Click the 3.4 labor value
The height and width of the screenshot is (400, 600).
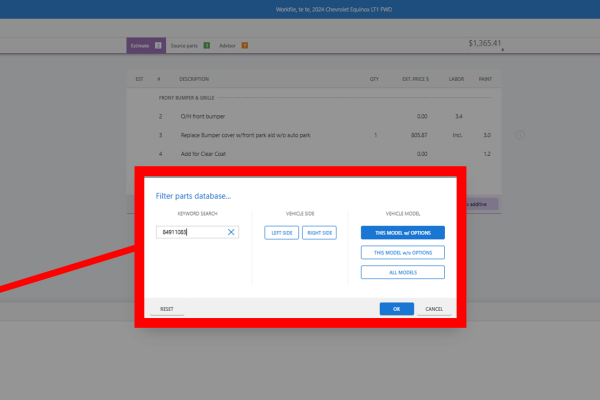coord(459,116)
